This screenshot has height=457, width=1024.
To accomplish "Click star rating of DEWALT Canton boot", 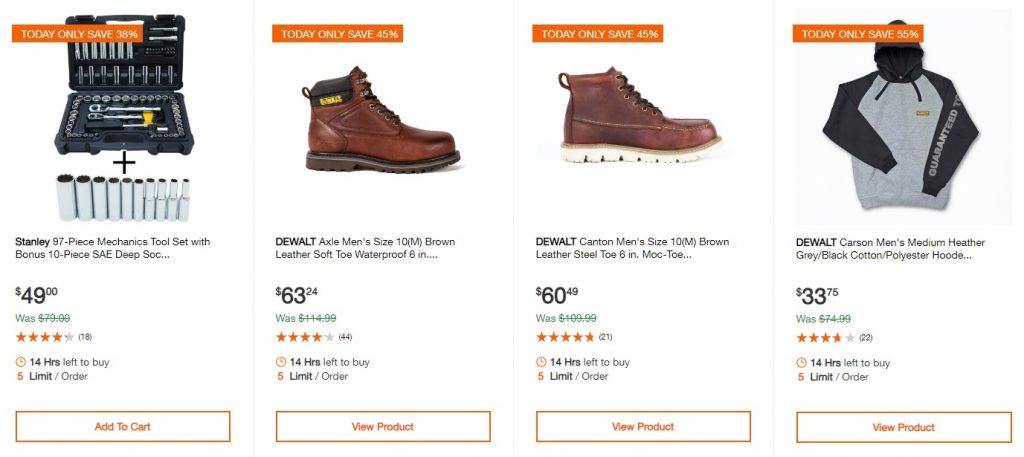I will pos(565,337).
